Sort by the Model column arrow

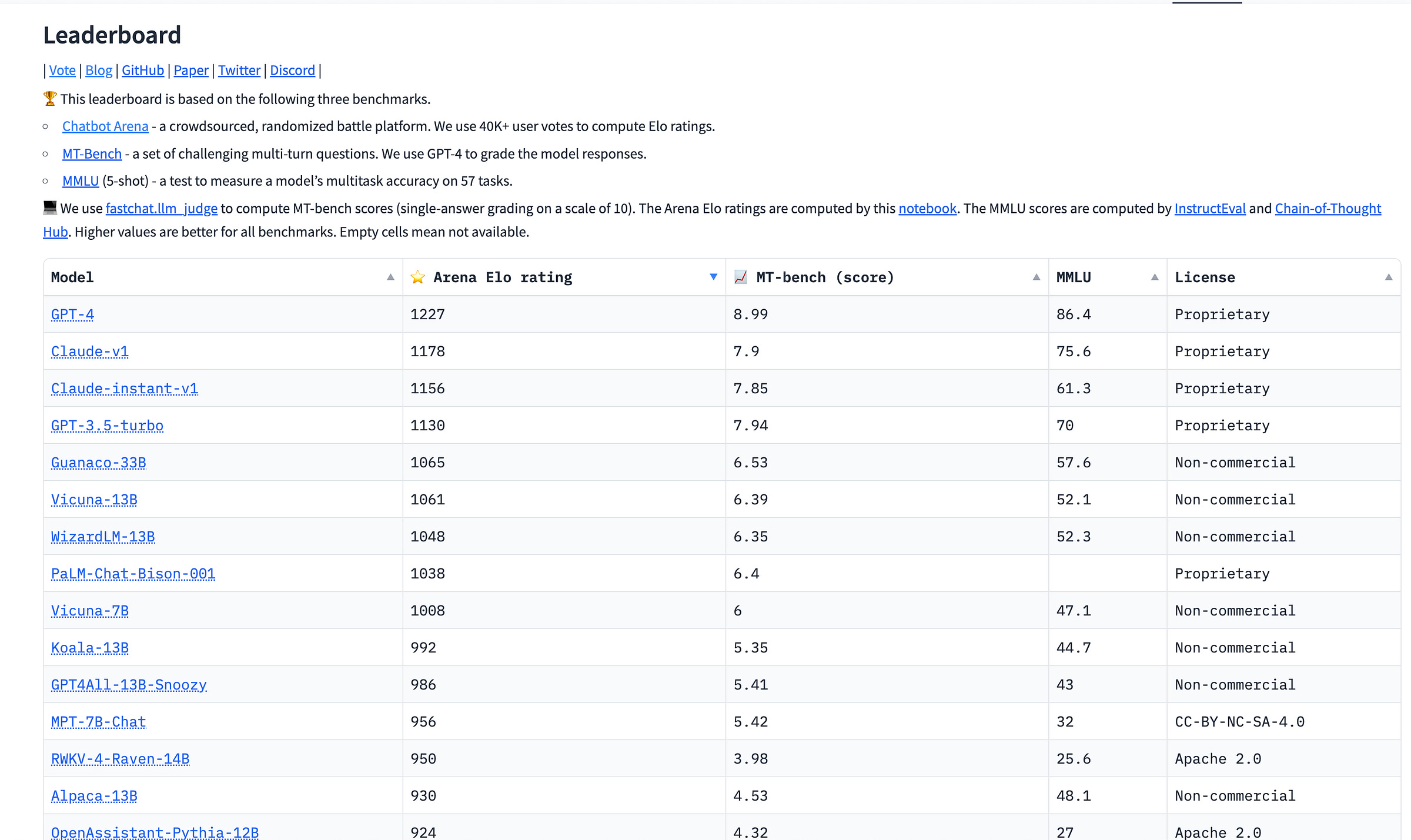coord(390,277)
